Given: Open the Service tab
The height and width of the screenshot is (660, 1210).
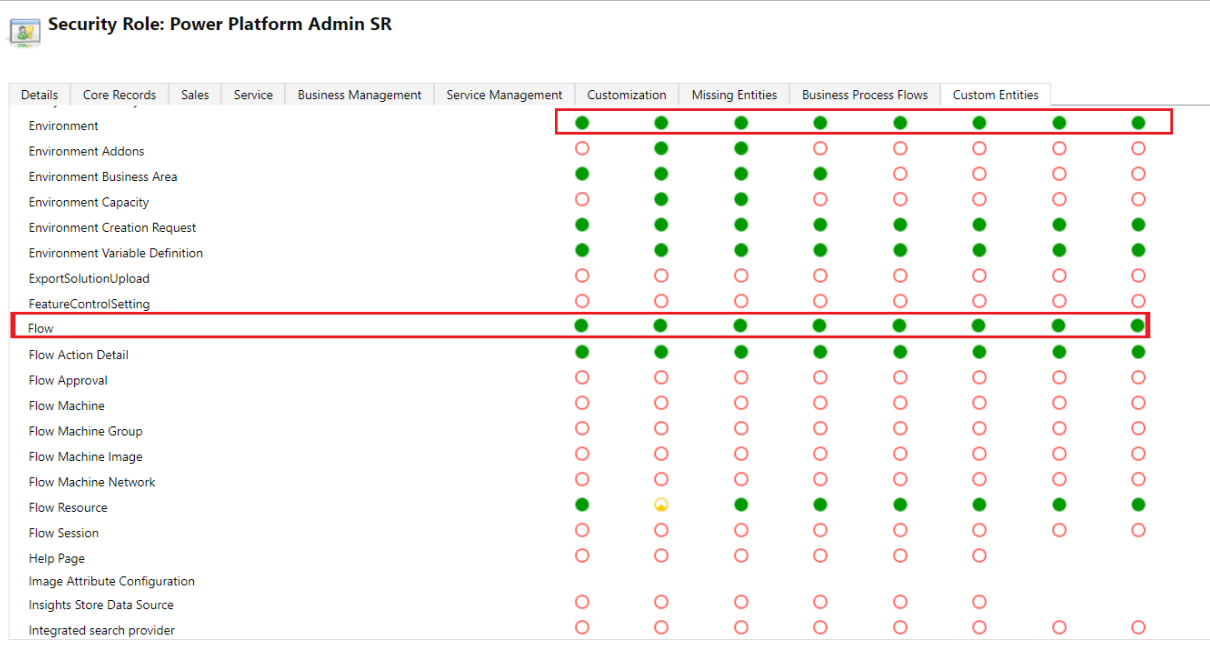Looking at the screenshot, I should coord(252,94).
